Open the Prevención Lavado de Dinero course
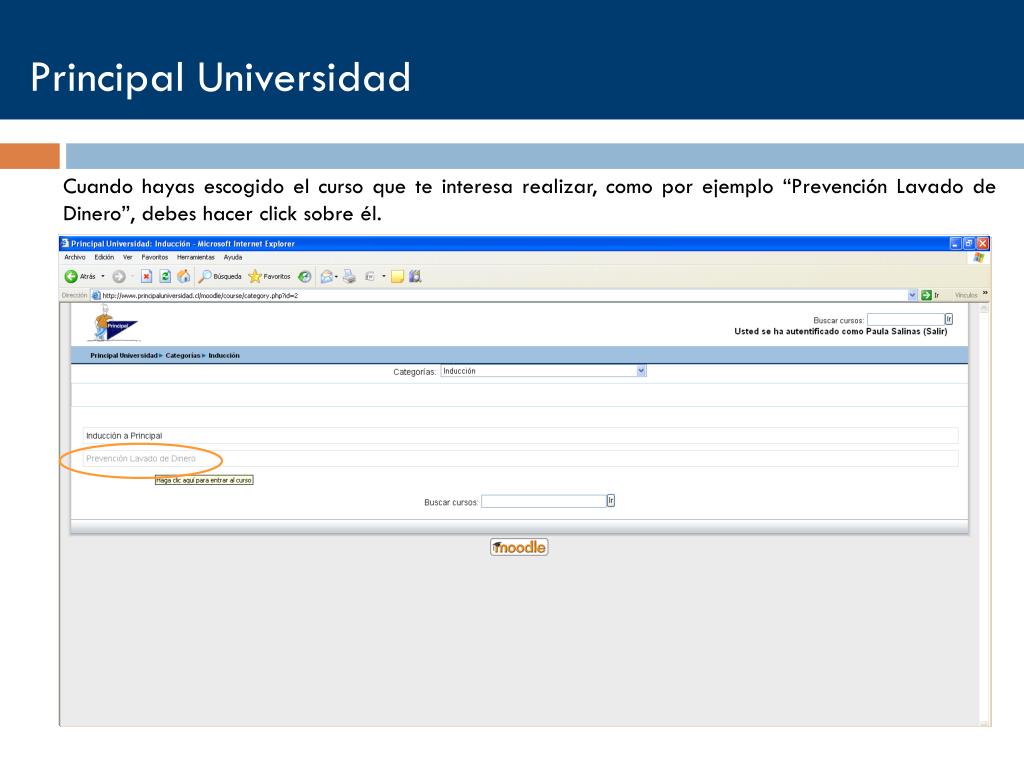 (x=140, y=458)
